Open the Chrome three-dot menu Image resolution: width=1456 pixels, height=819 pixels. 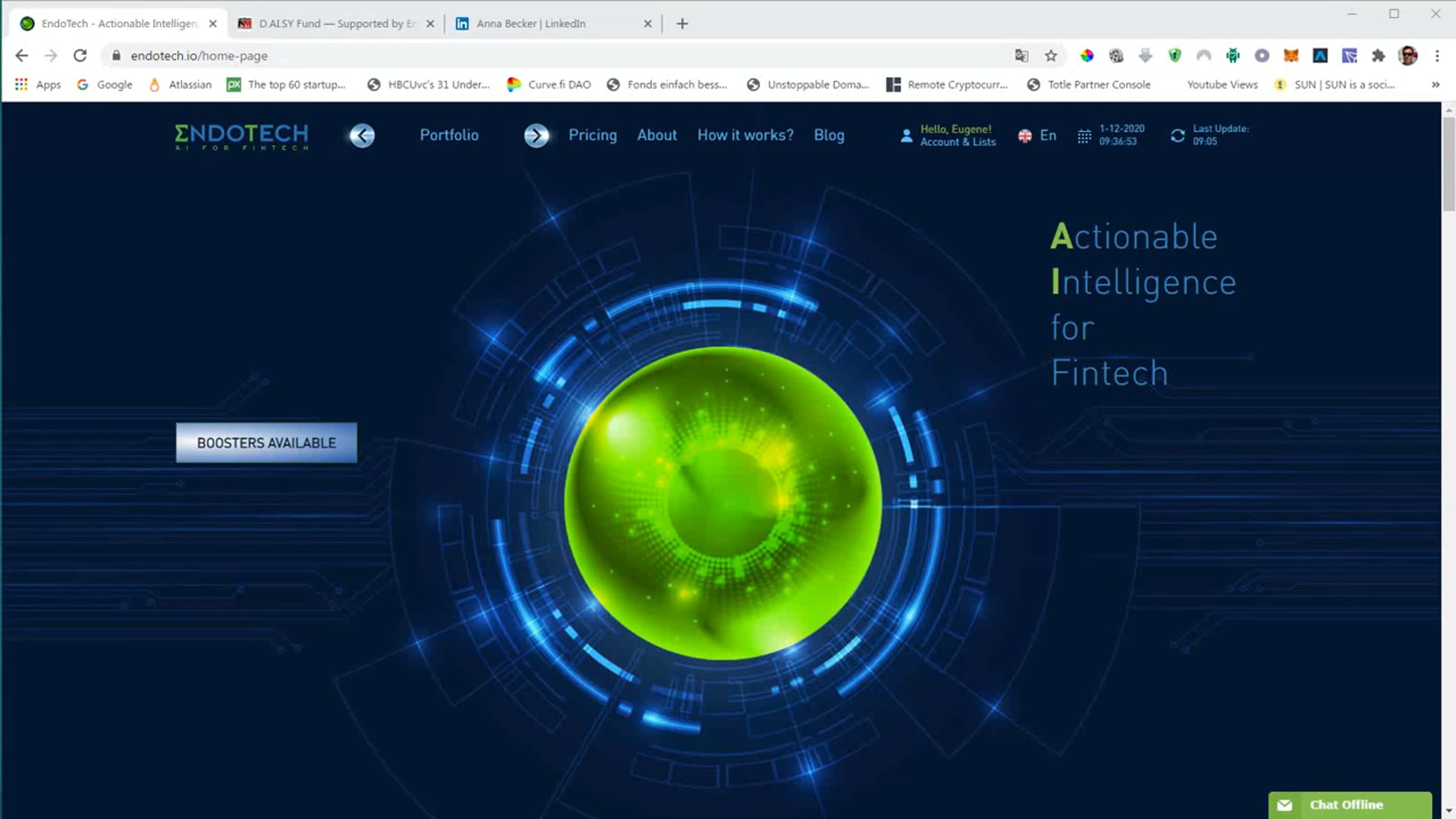[x=1437, y=56]
